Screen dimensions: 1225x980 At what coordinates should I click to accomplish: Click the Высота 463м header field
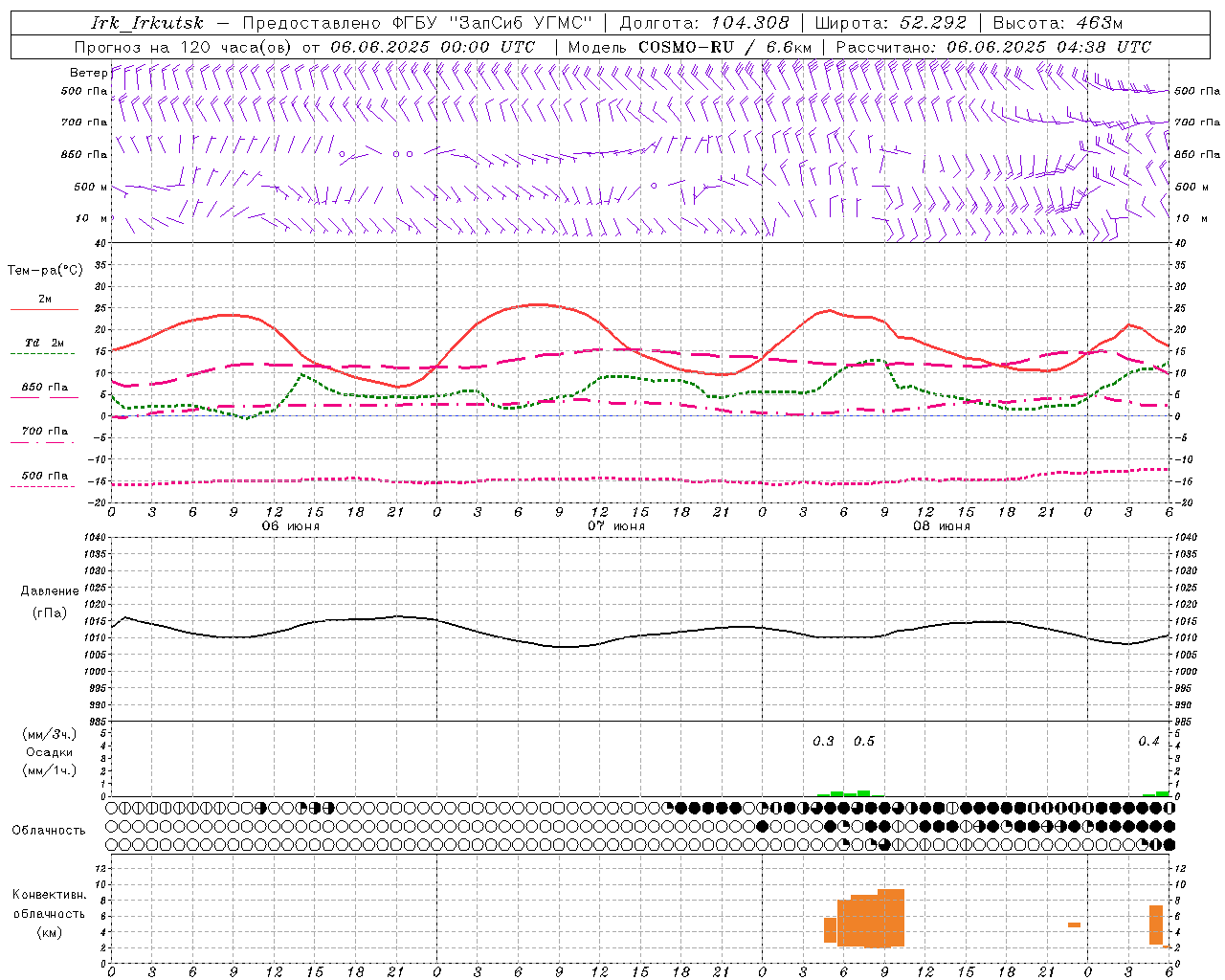1058,23
